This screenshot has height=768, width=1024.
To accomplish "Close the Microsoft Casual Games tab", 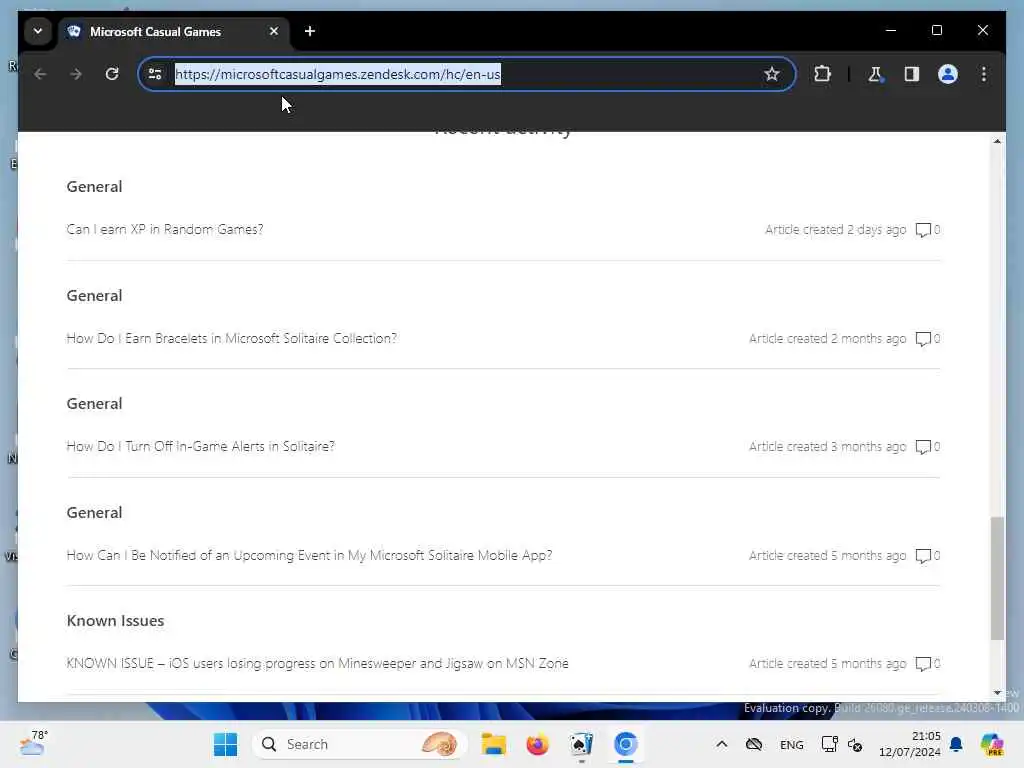I will [274, 31].
